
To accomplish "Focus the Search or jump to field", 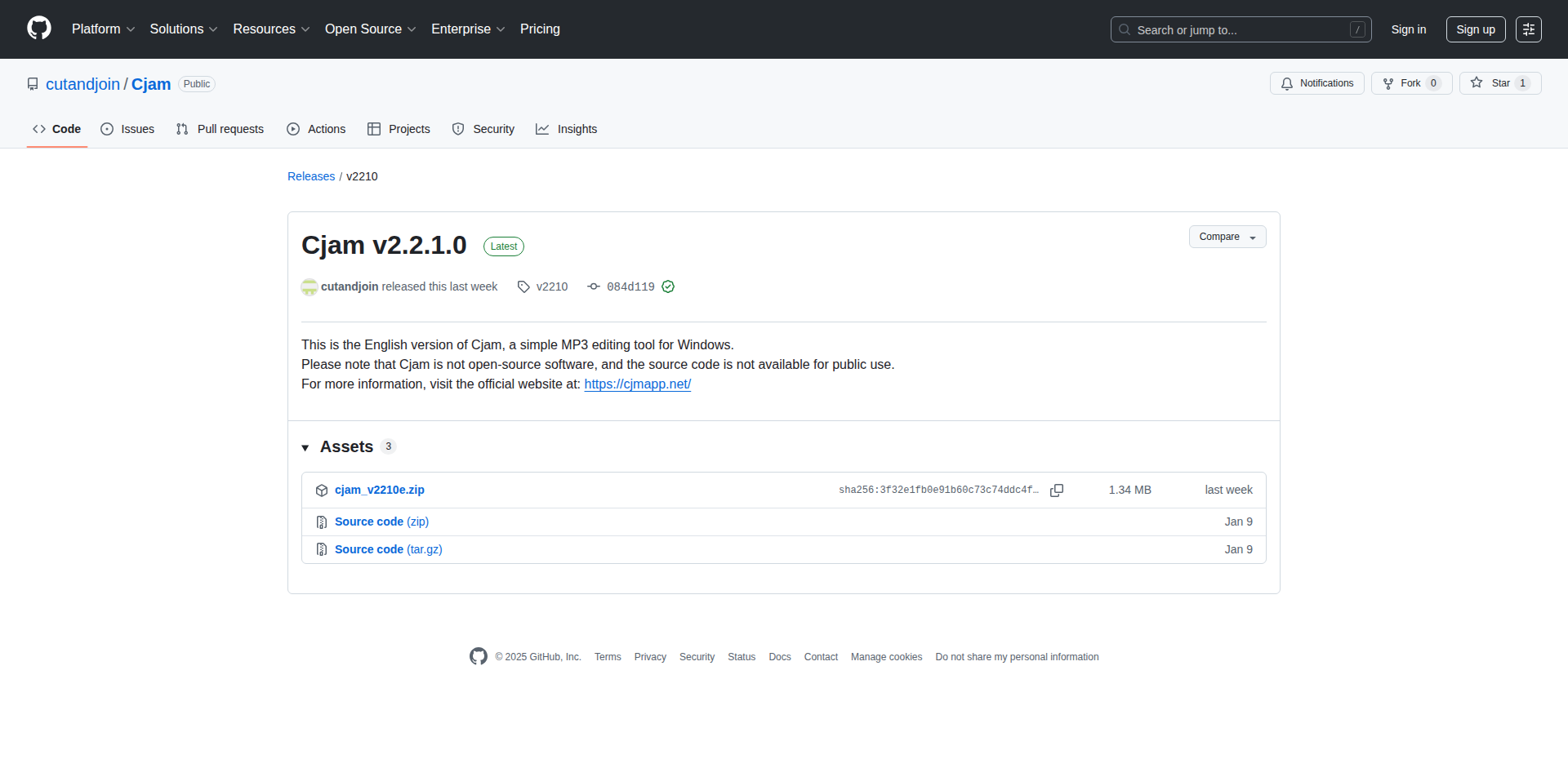I will 1241,29.
